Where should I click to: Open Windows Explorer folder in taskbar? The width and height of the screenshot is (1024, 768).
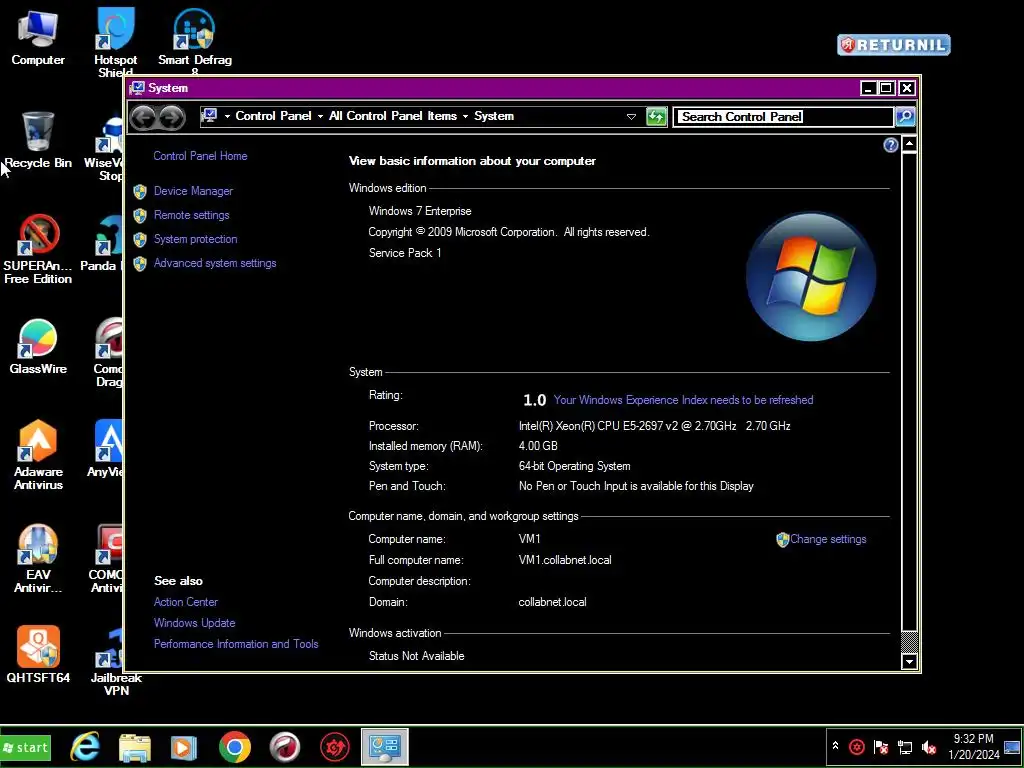pyautogui.click(x=135, y=747)
